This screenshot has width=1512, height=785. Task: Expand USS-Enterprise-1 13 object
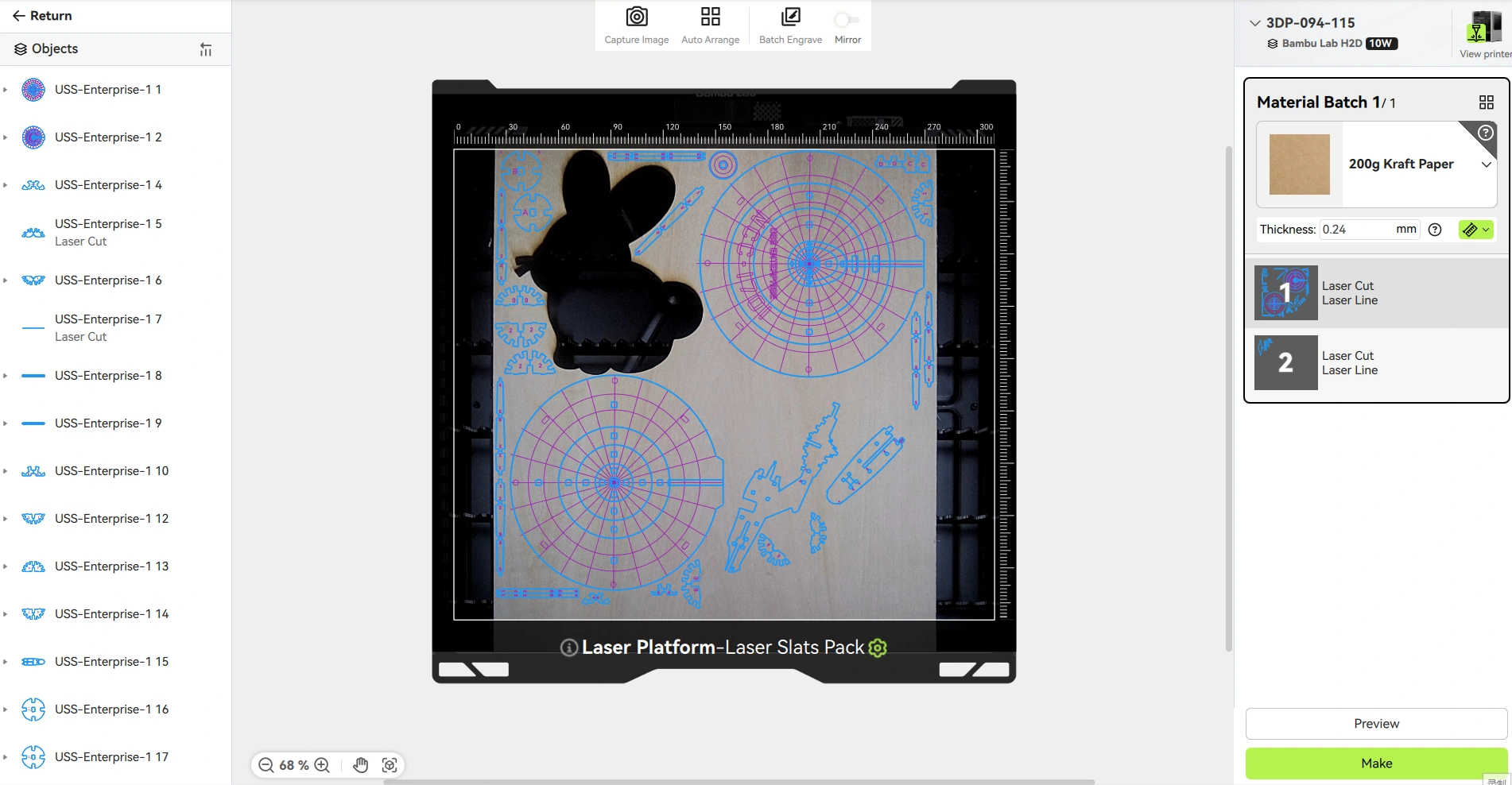6,567
